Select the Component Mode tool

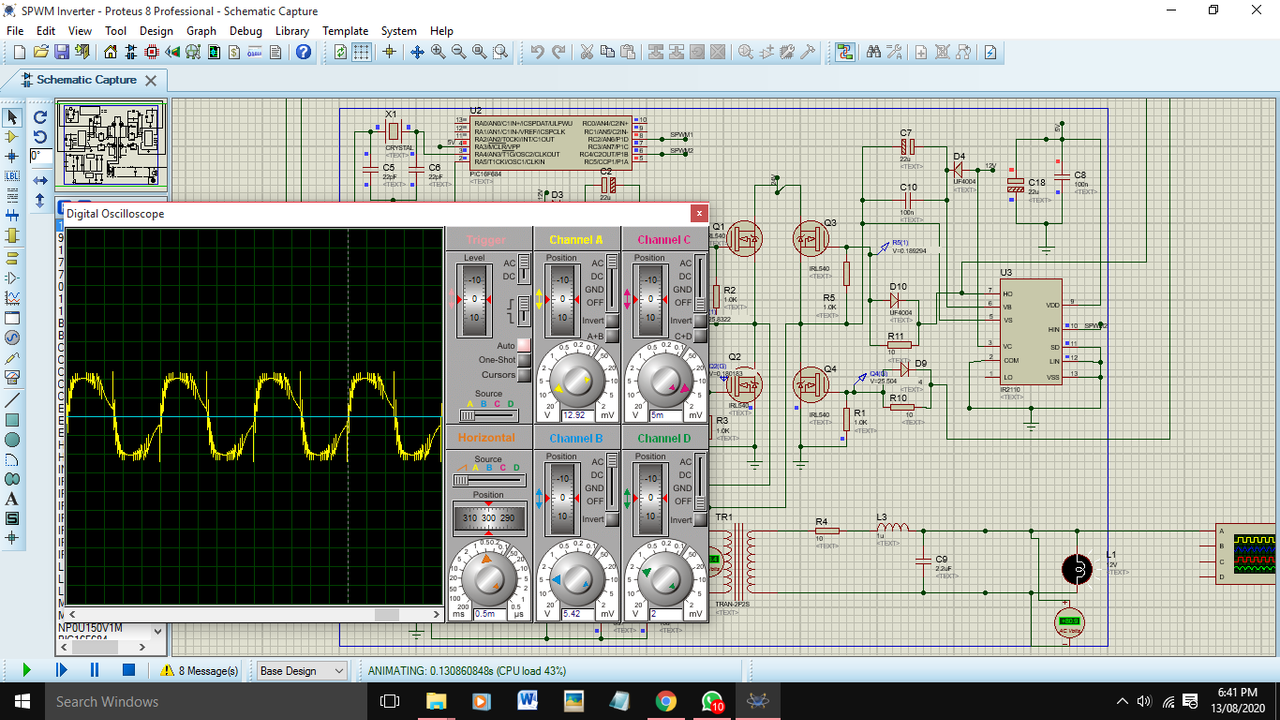click(11, 137)
